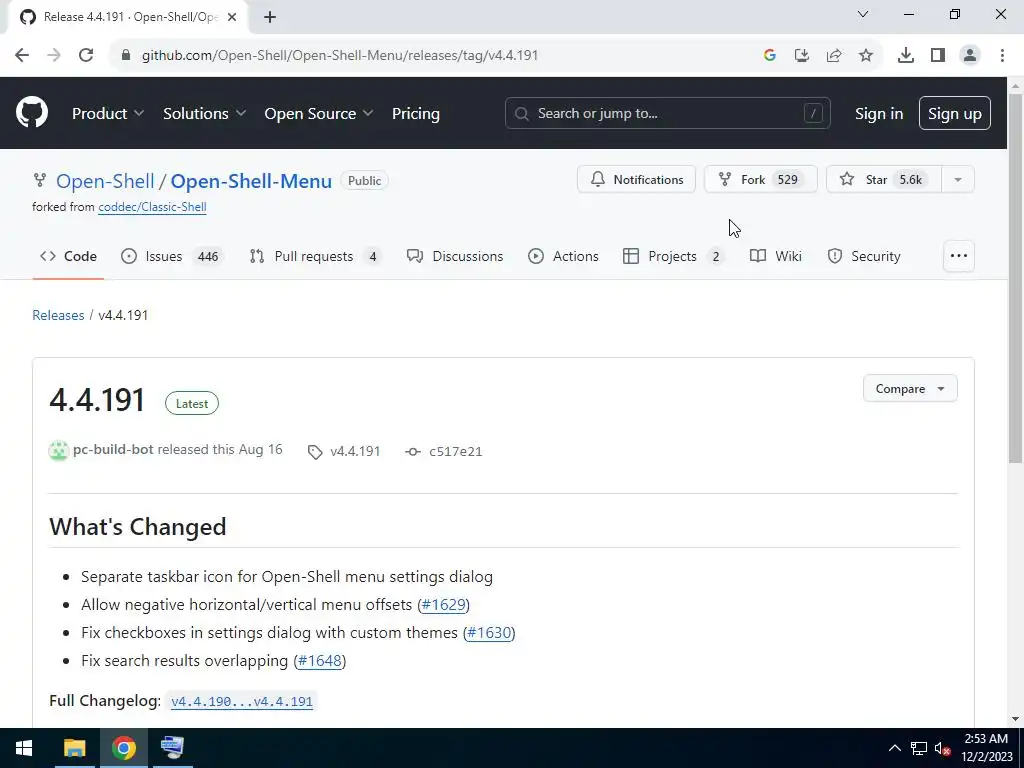Screen dimensions: 1024x768
Task: Open the Open-Shell owner link
Action: (105, 181)
